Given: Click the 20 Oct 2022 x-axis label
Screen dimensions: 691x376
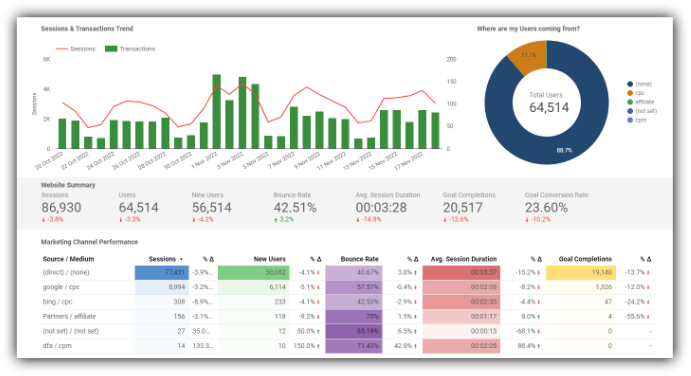Looking at the screenshot, I should pos(49,161).
